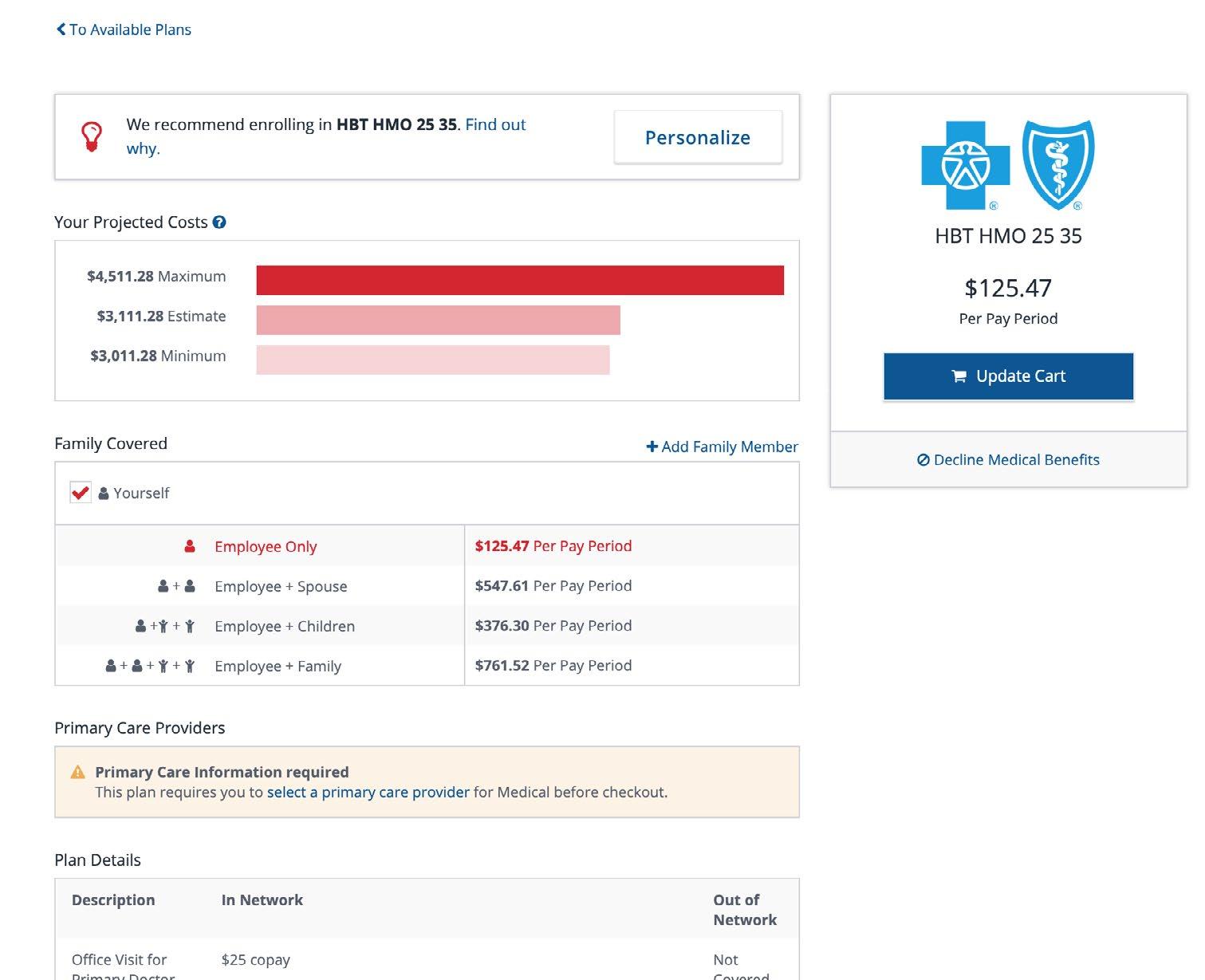Click the Estimate projected cost bar
Image resolution: width=1205 pixels, height=980 pixels.
pyautogui.click(x=438, y=320)
